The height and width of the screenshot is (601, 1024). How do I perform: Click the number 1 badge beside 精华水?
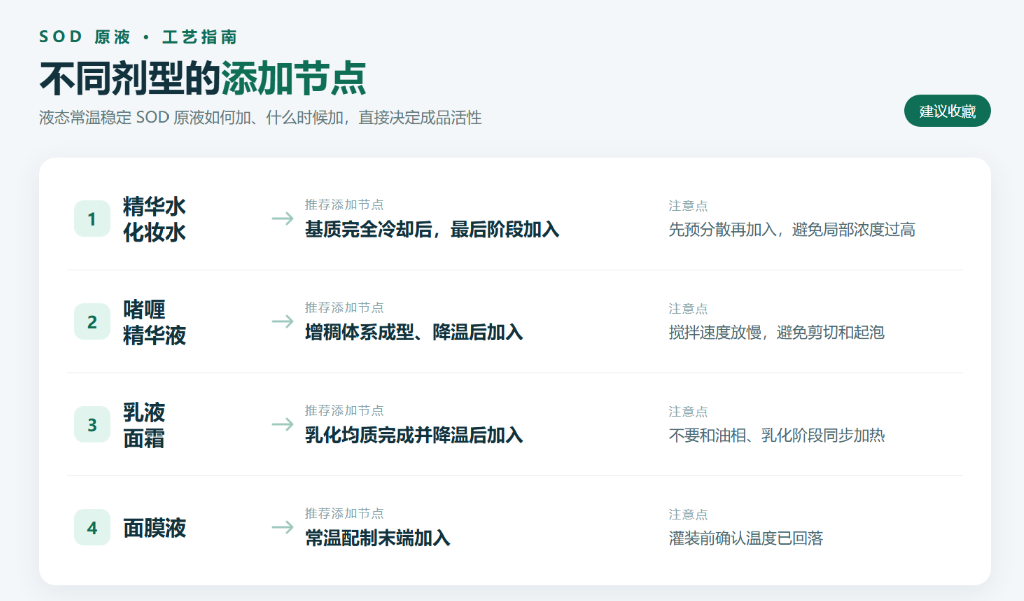click(x=92, y=219)
